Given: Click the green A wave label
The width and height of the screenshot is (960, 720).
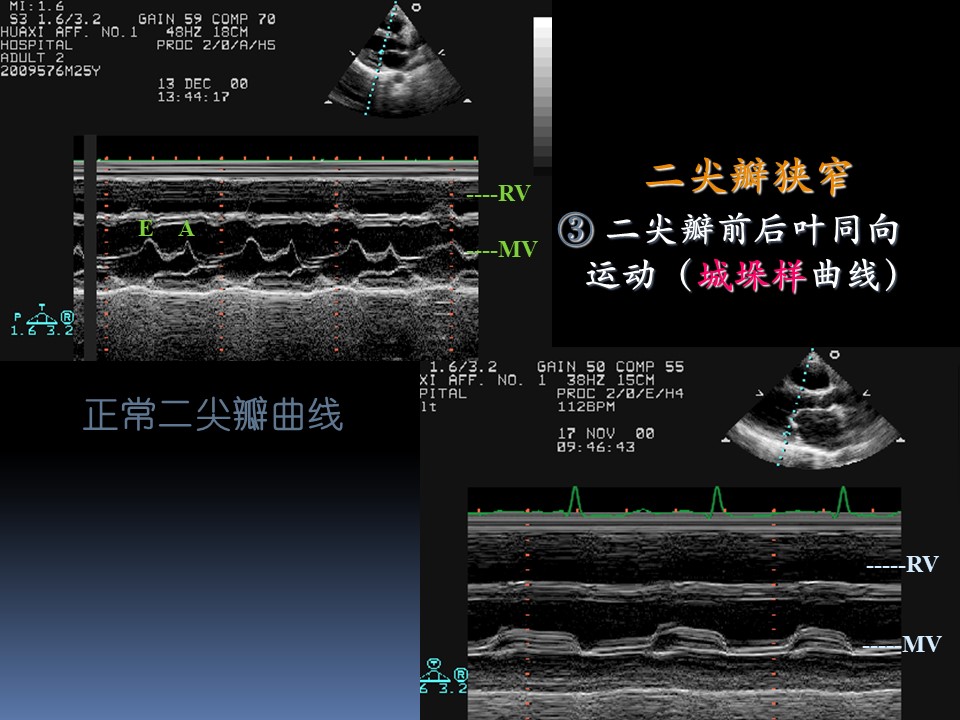Looking at the screenshot, I should point(187,229).
